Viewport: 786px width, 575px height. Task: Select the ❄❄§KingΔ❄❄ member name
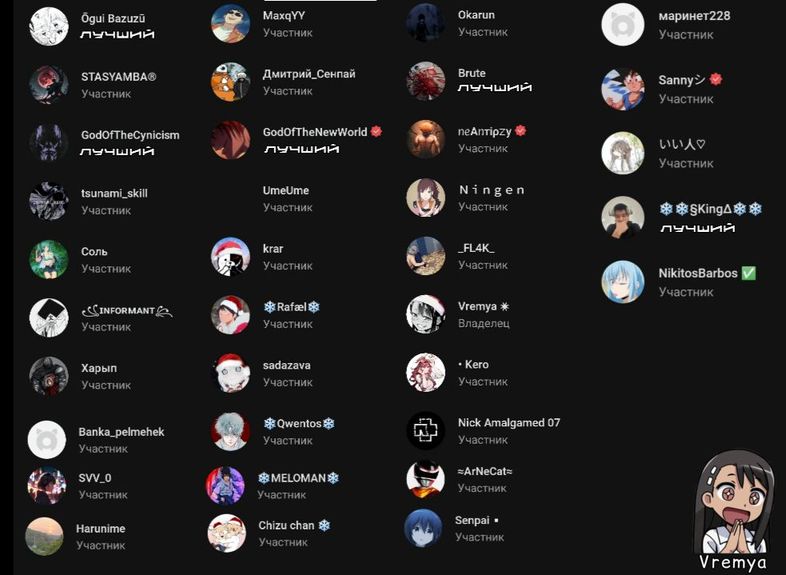(710, 209)
